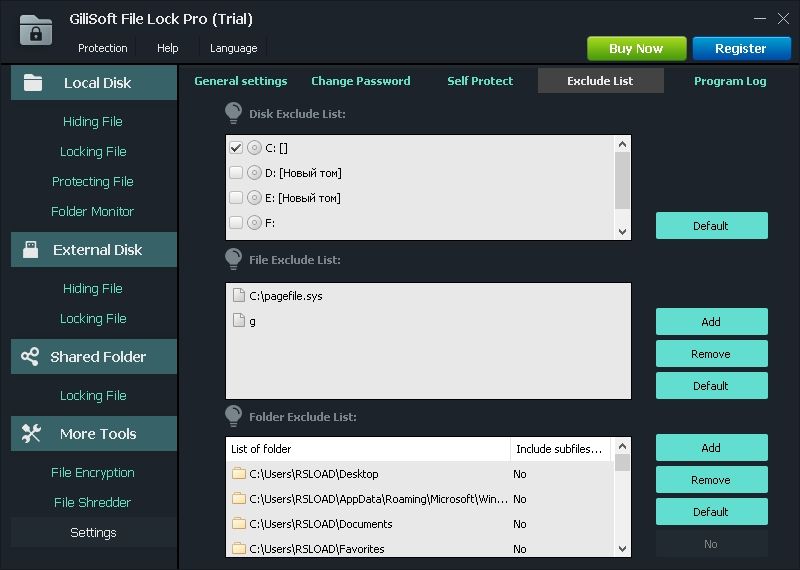Screen dimensions: 800x570
Task: Open Locking File under Local Disk
Action: coord(93,152)
